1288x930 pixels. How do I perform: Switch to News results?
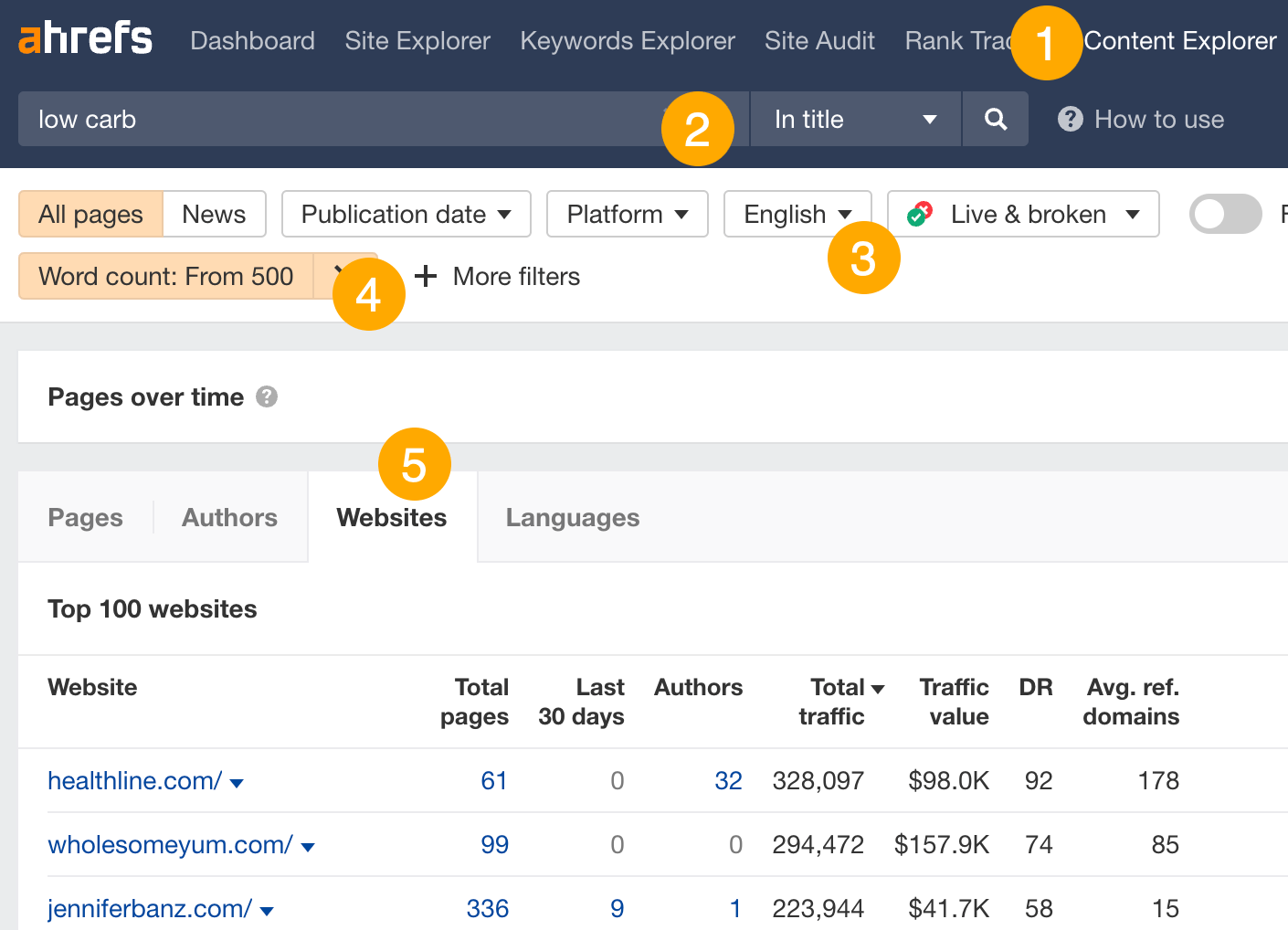214,213
